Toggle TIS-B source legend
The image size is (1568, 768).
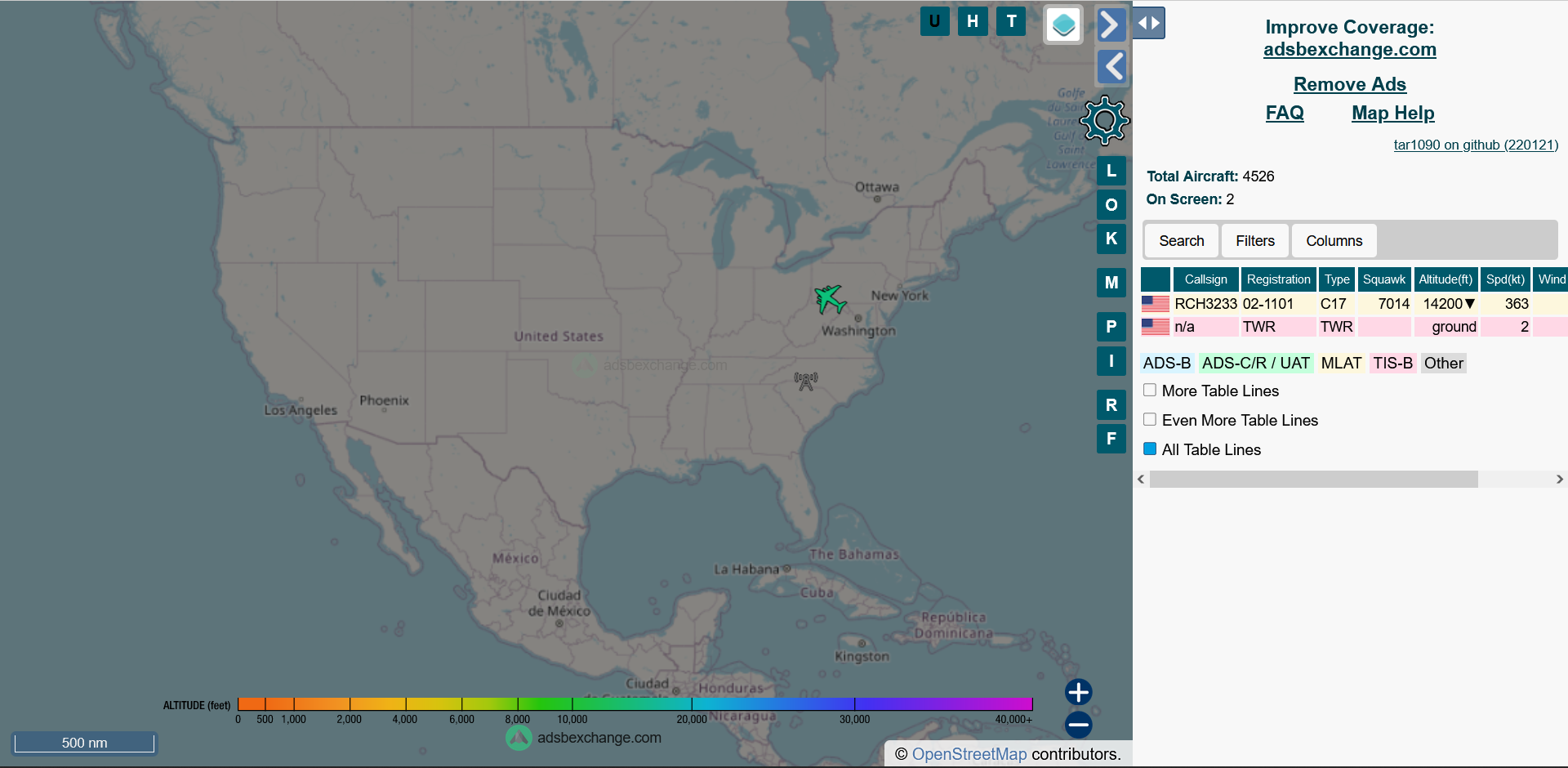click(x=1392, y=364)
